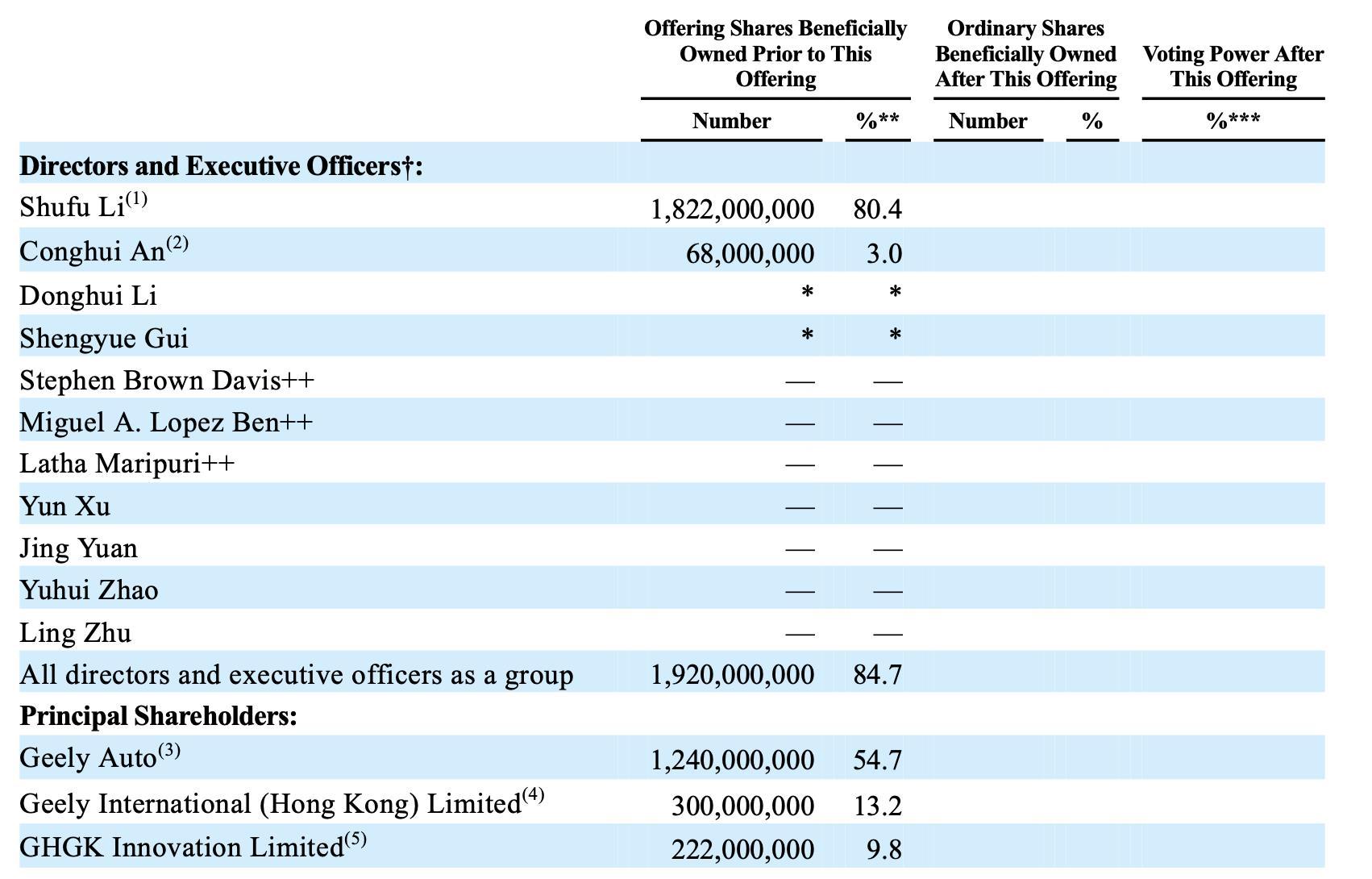Image resolution: width=1372 pixels, height=879 pixels.
Task: Click the 68,000,000 share number
Action: [750, 254]
